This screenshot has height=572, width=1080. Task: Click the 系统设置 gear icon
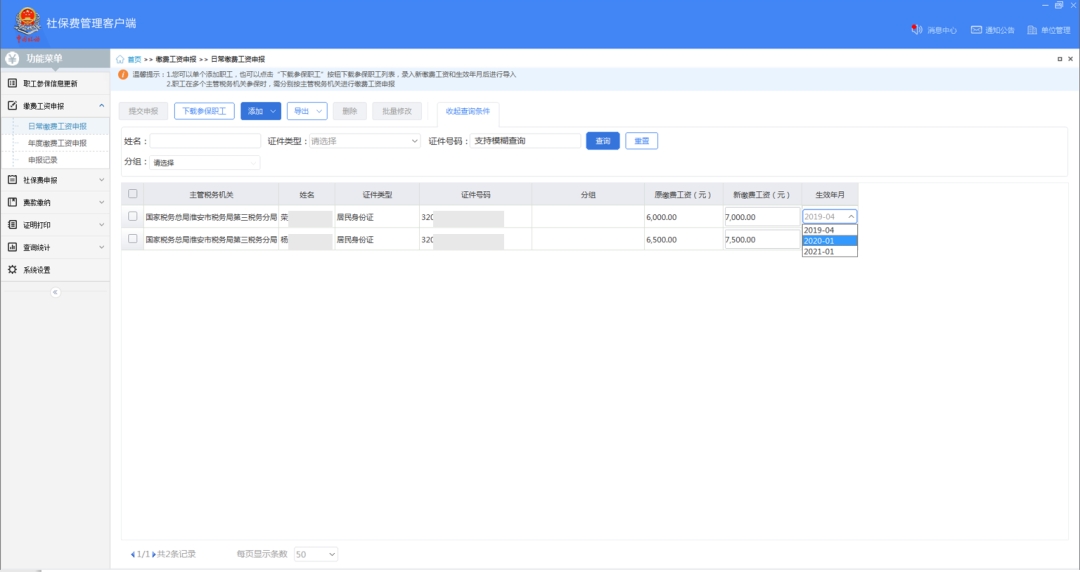tap(12, 270)
